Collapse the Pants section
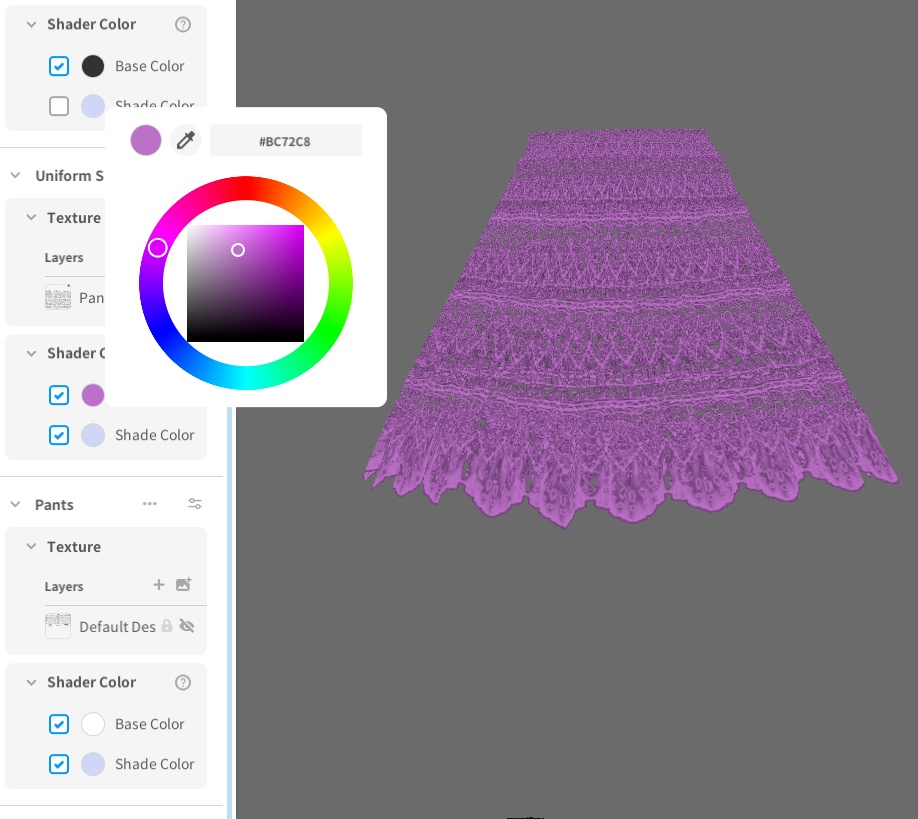The width and height of the screenshot is (918, 819). (x=16, y=504)
